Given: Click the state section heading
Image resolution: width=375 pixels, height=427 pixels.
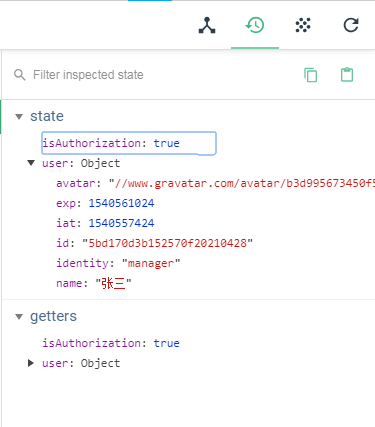Looking at the screenshot, I should click(x=47, y=116).
